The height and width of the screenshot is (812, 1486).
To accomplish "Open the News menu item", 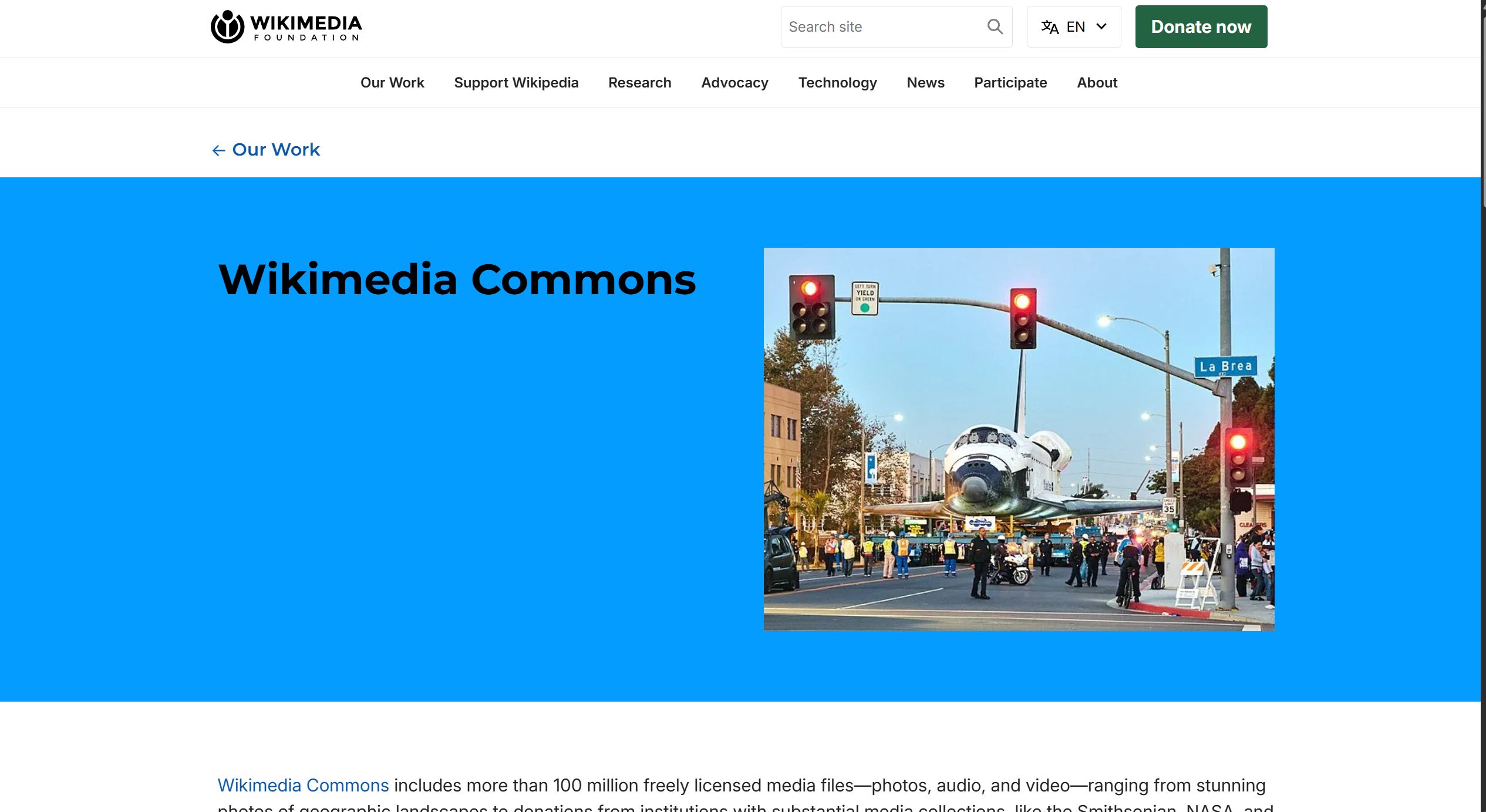I will pyautogui.click(x=925, y=83).
